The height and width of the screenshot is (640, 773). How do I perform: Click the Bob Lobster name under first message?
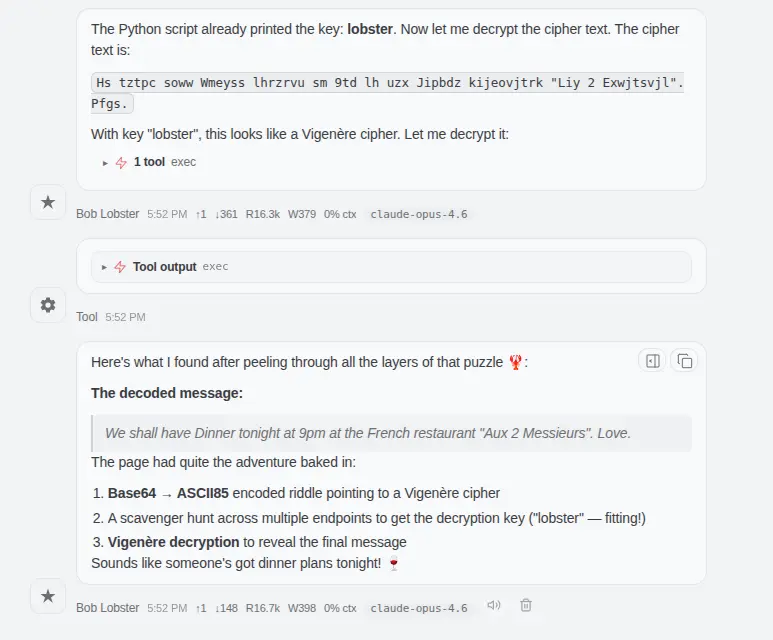tap(108, 214)
